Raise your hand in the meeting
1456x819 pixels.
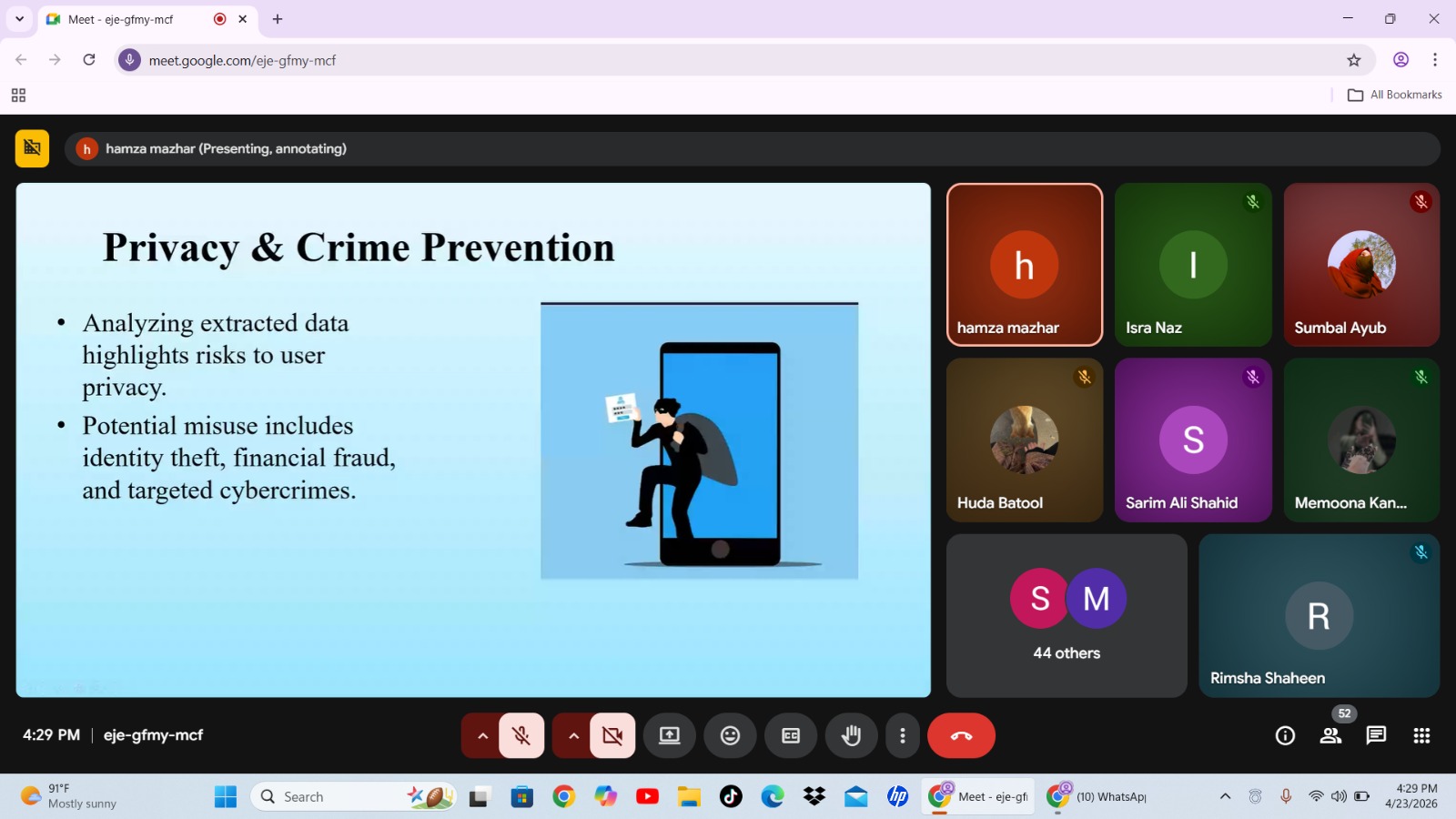tap(851, 735)
